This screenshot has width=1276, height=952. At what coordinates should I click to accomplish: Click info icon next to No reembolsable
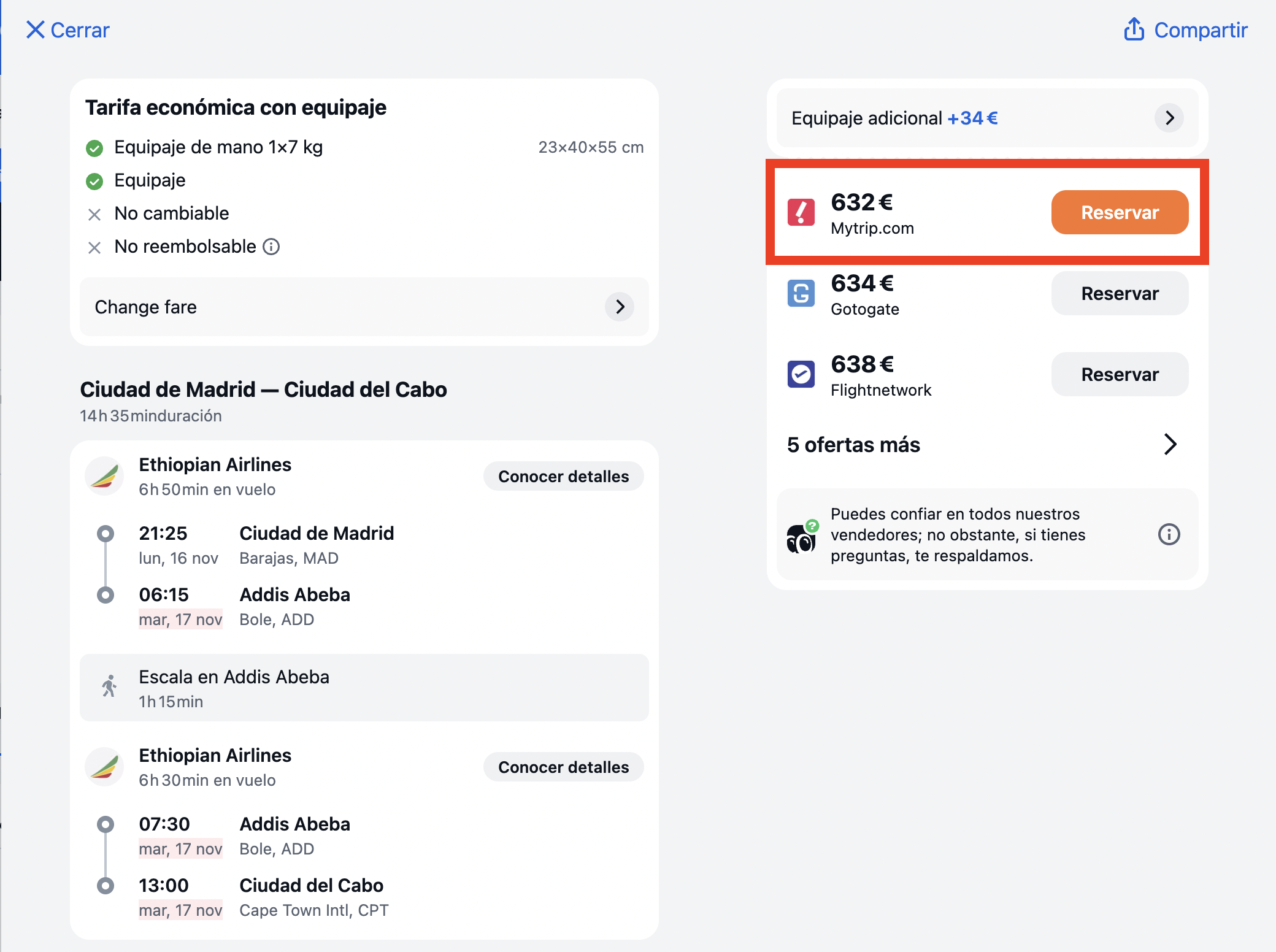(271, 247)
